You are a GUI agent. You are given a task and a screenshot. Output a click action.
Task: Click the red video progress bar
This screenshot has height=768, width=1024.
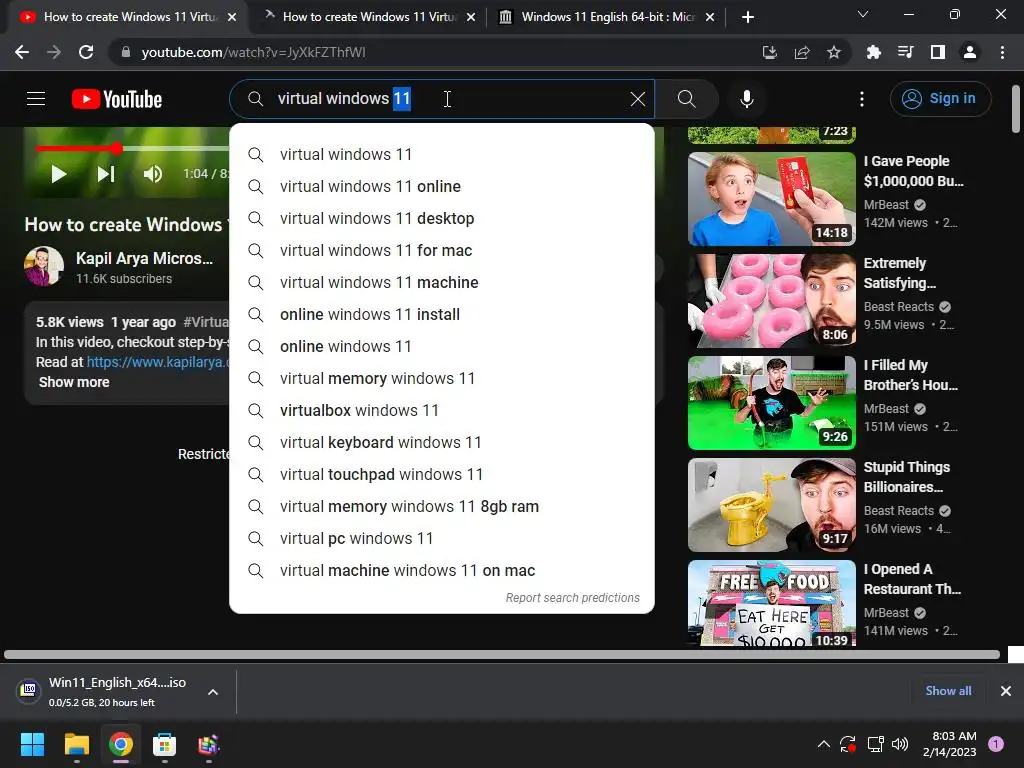76,148
